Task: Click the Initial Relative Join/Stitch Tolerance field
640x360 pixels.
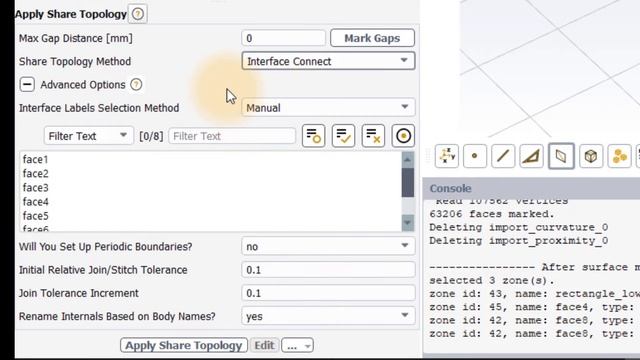Action: click(x=328, y=270)
